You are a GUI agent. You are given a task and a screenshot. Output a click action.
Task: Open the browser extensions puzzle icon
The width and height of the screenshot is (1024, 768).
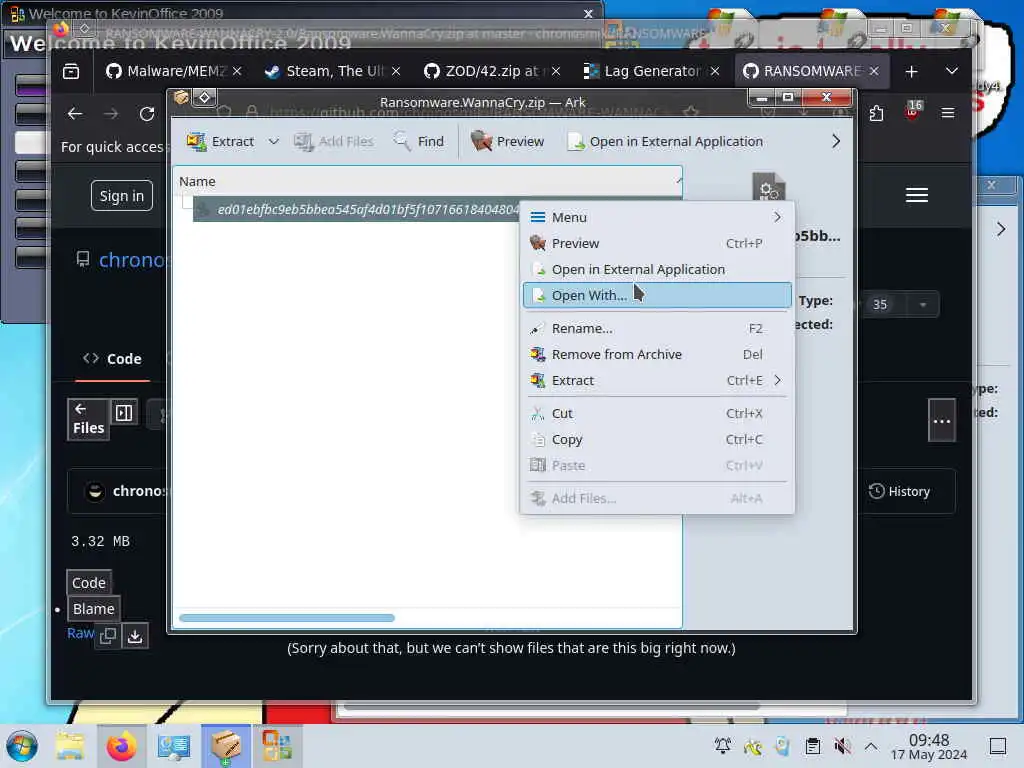click(x=876, y=114)
